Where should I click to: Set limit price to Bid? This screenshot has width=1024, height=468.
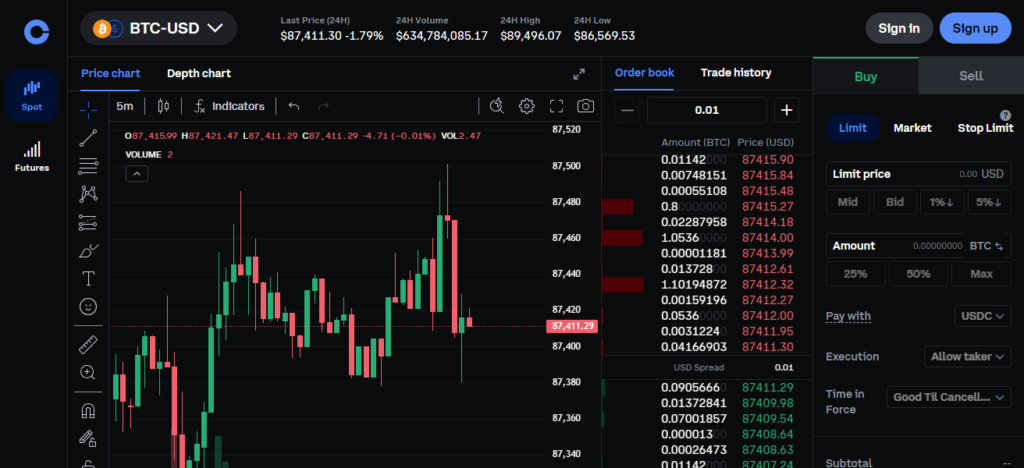pyautogui.click(x=895, y=202)
